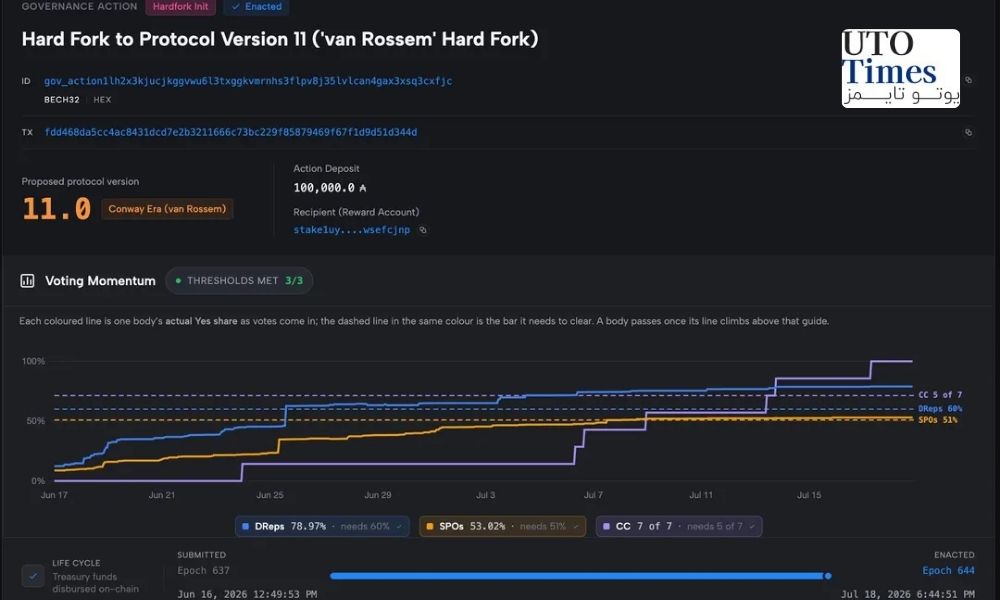Toggle the SPOs 53.02% series chip
The width and height of the screenshot is (1000, 600).
[503, 527]
